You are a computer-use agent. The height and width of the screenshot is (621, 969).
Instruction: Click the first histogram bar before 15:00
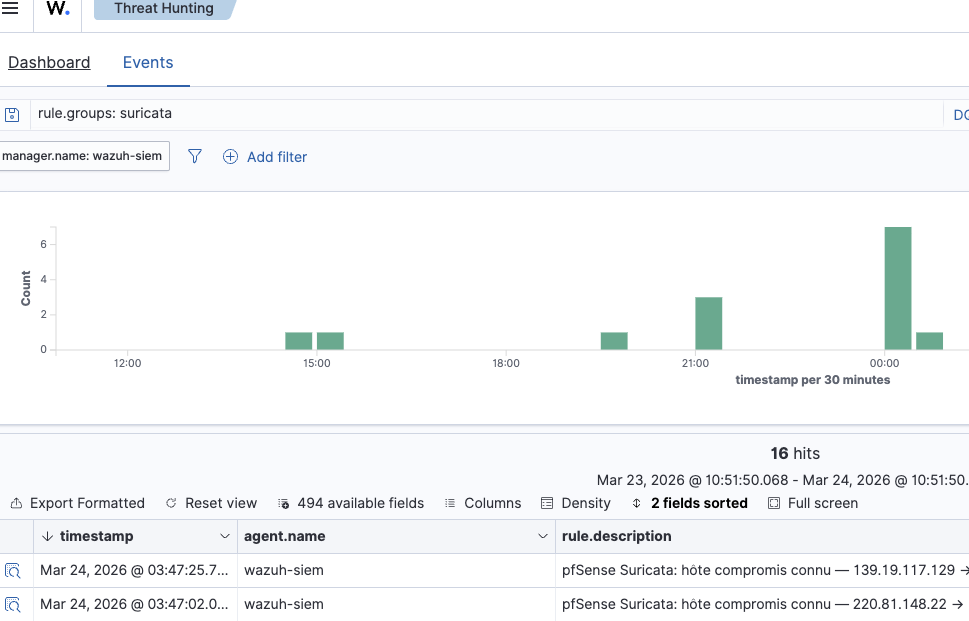pos(298,341)
